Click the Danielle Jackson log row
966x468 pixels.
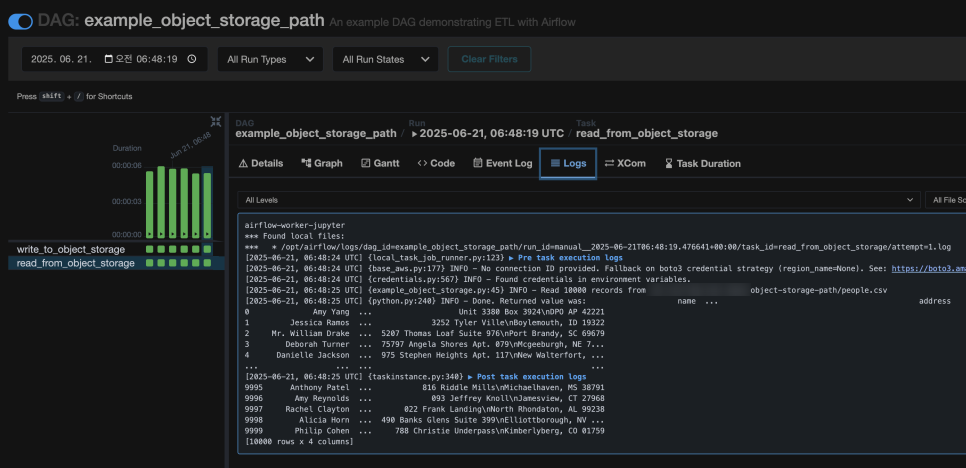[x=424, y=355]
